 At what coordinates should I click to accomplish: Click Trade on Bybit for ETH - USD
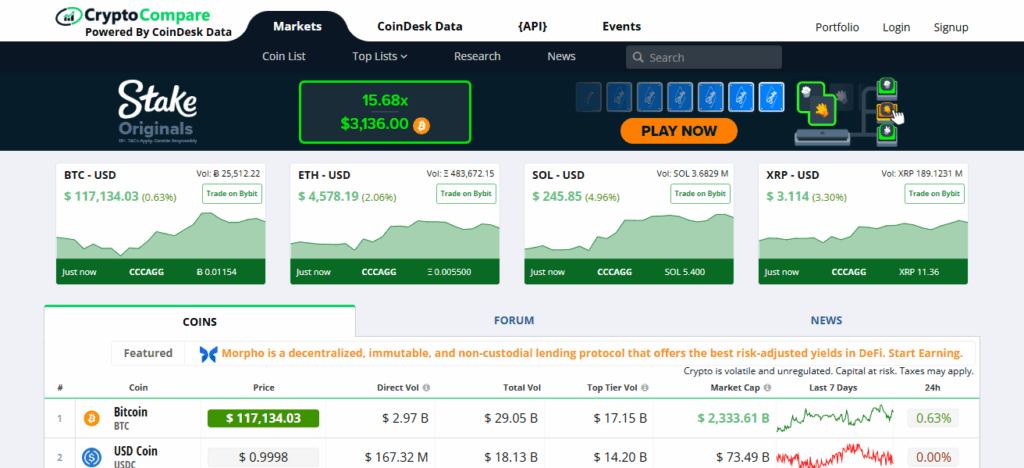pyautogui.click(x=466, y=194)
